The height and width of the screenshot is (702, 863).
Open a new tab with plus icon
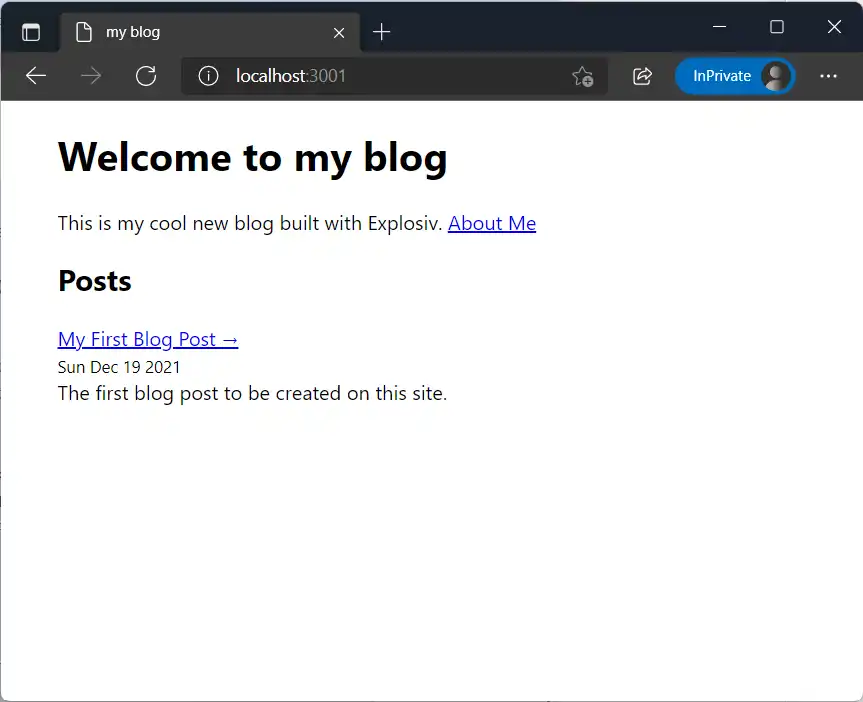381,32
